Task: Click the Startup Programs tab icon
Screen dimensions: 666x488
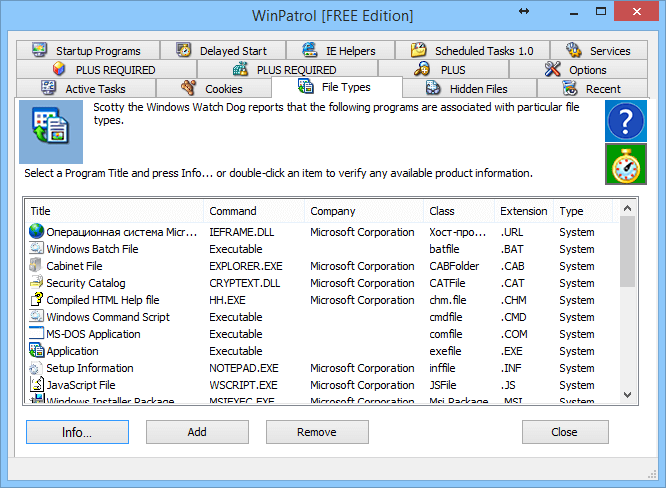Action: [40, 50]
